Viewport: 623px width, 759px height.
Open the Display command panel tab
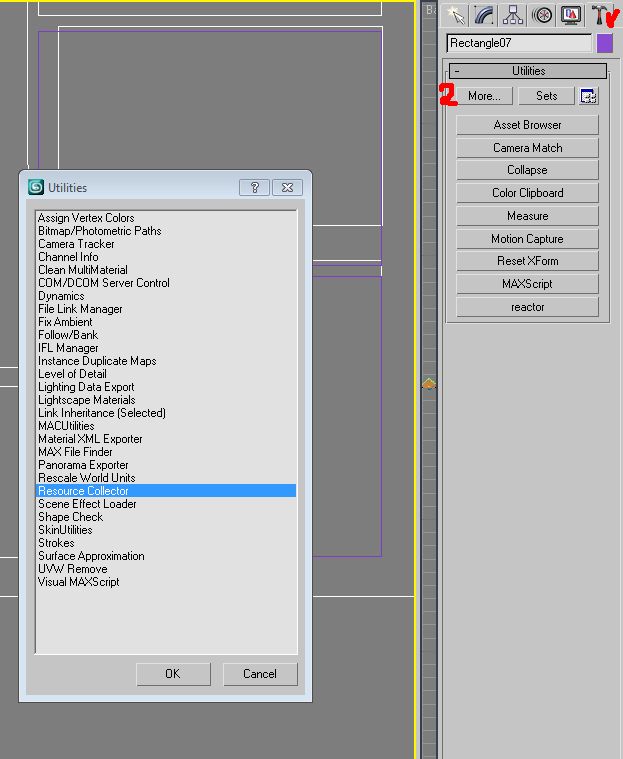tap(571, 15)
